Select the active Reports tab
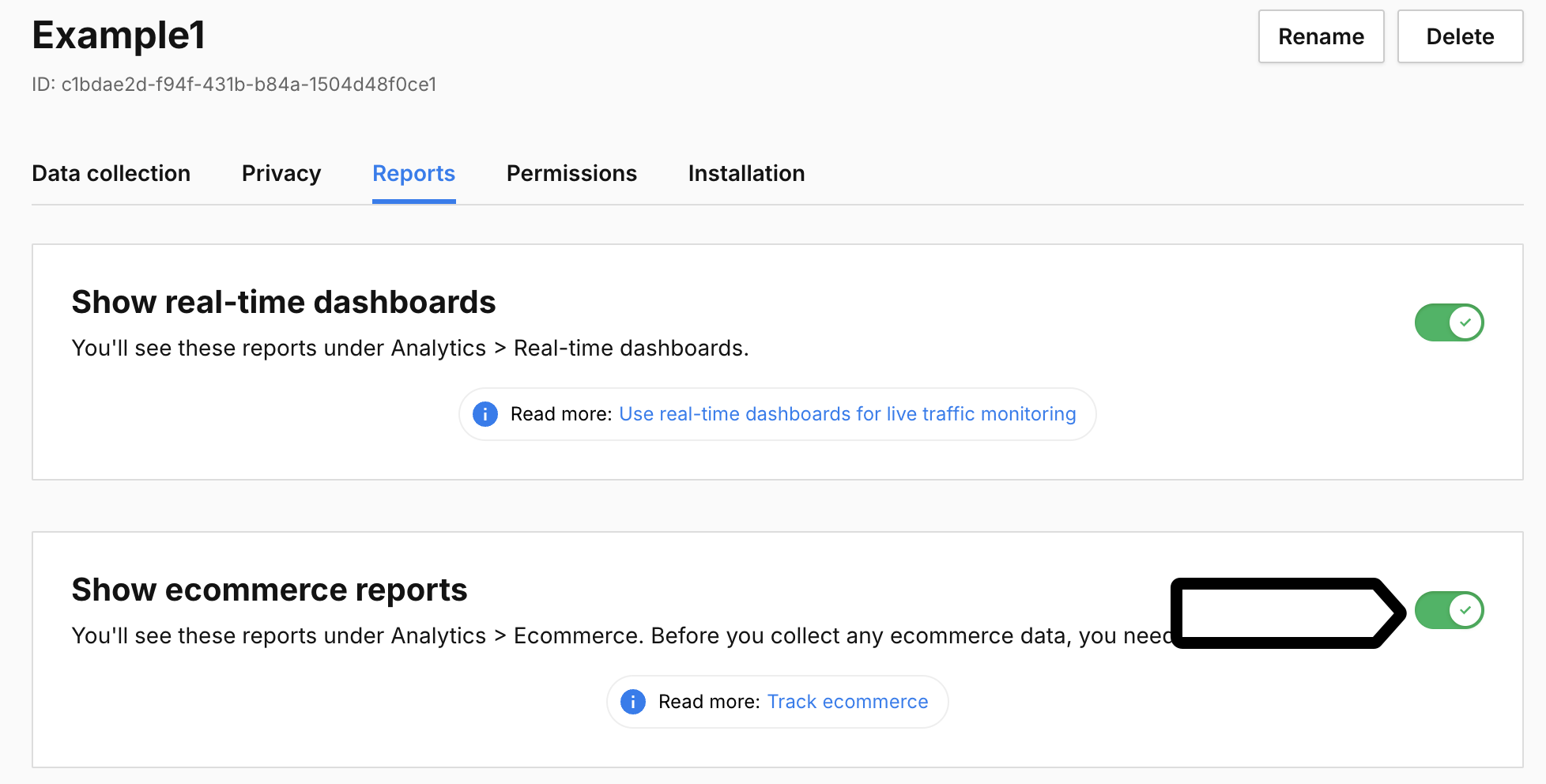This screenshot has height=784, width=1546. [x=413, y=173]
